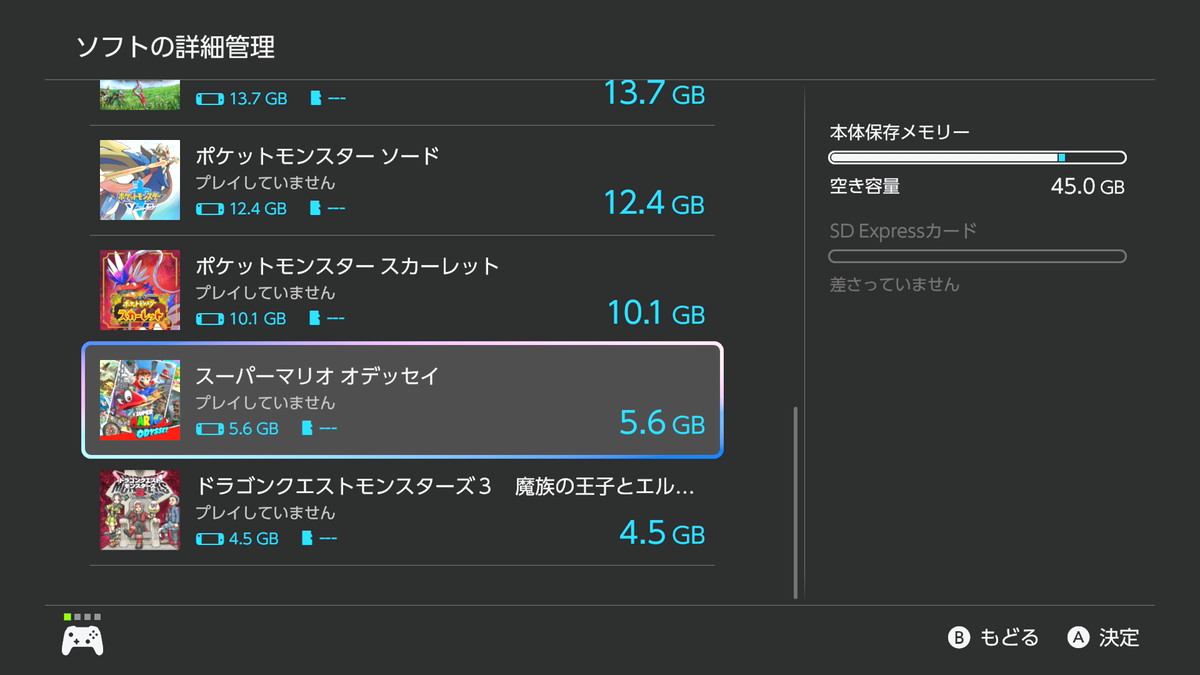Open the Pokémon Scarlet game thumbnail

click(140, 290)
